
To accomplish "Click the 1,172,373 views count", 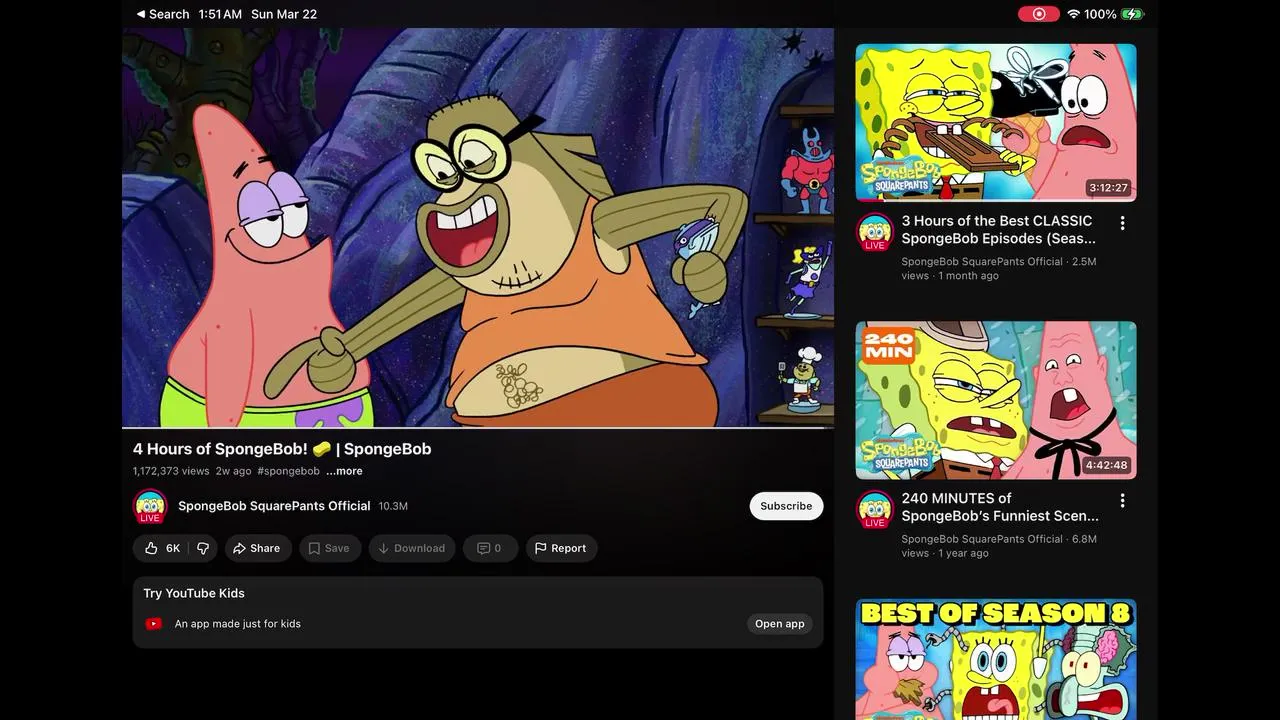I will 171,471.
